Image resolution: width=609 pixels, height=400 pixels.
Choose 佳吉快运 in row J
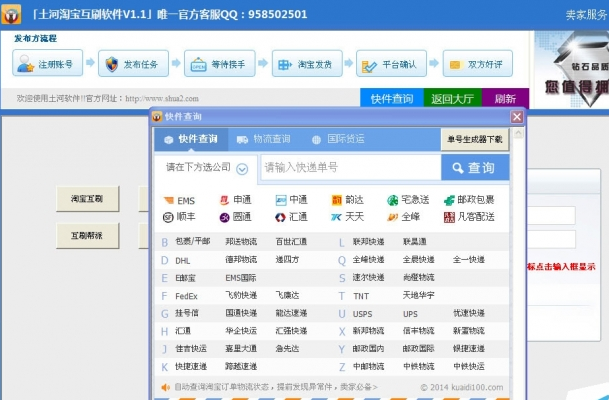click(x=191, y=348)
